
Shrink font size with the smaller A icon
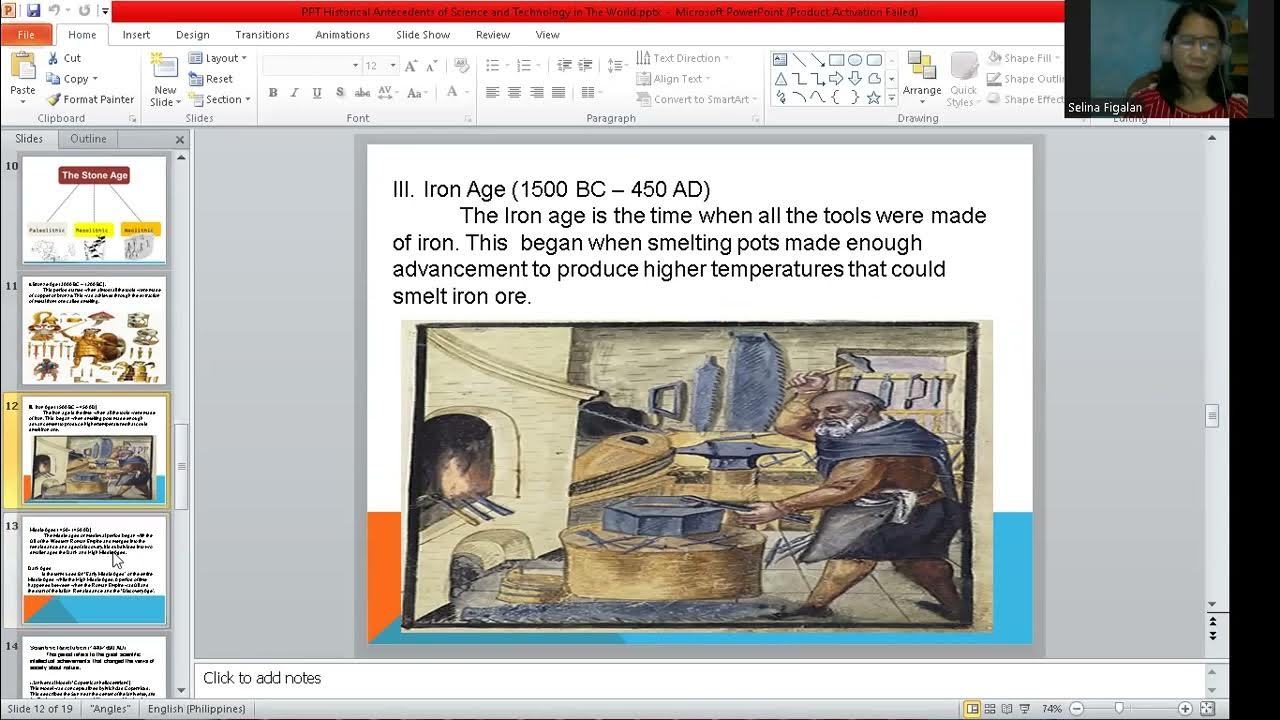click(432, 65)
